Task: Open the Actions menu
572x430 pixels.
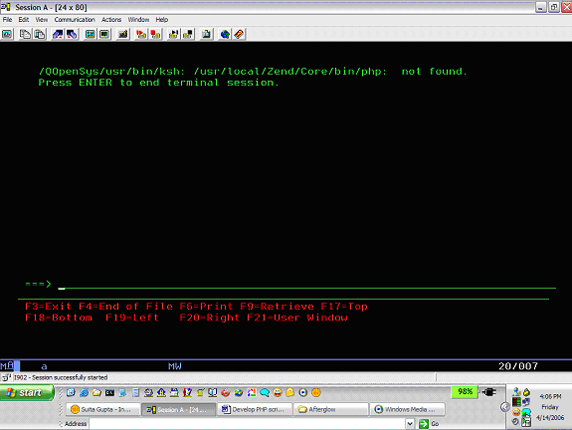Action: (111, 20)
